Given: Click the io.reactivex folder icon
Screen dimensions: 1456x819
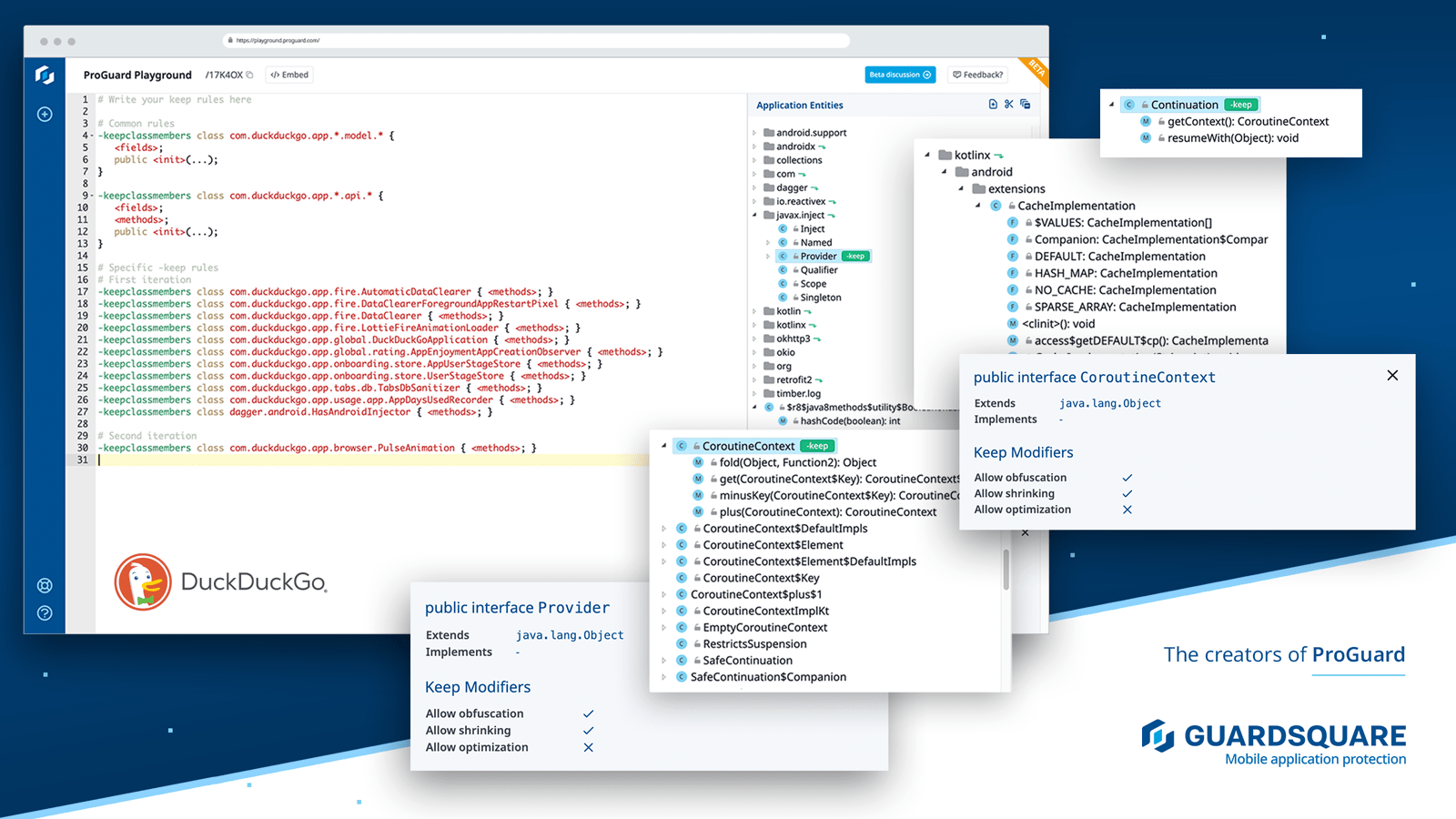Looking at the screenshot, I should 769,202.
